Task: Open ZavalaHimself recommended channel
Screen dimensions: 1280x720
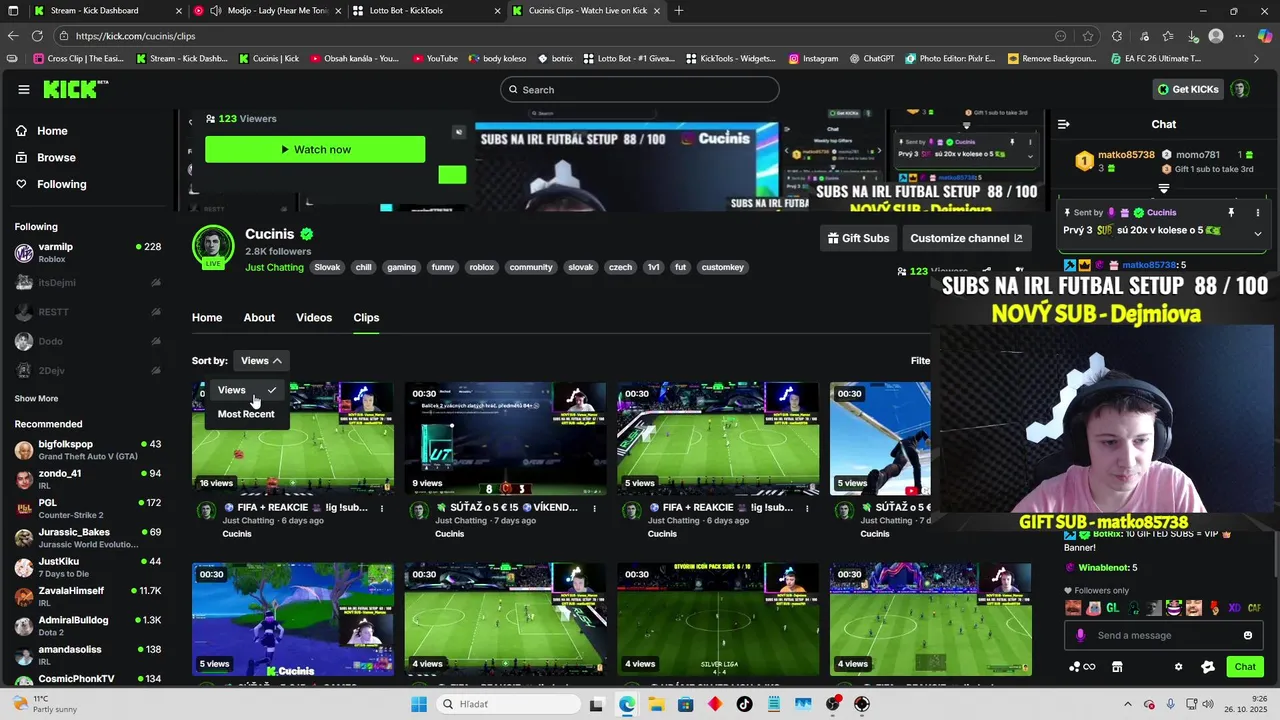Action: [88, 596]
